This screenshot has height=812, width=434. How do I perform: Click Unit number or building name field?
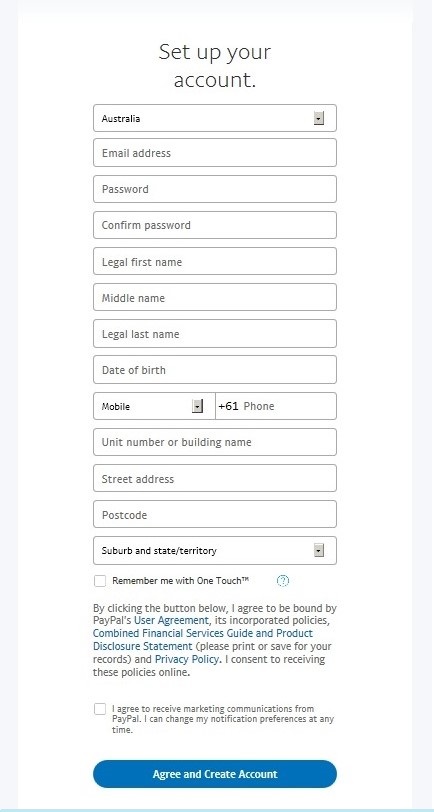tap(215, 442)
